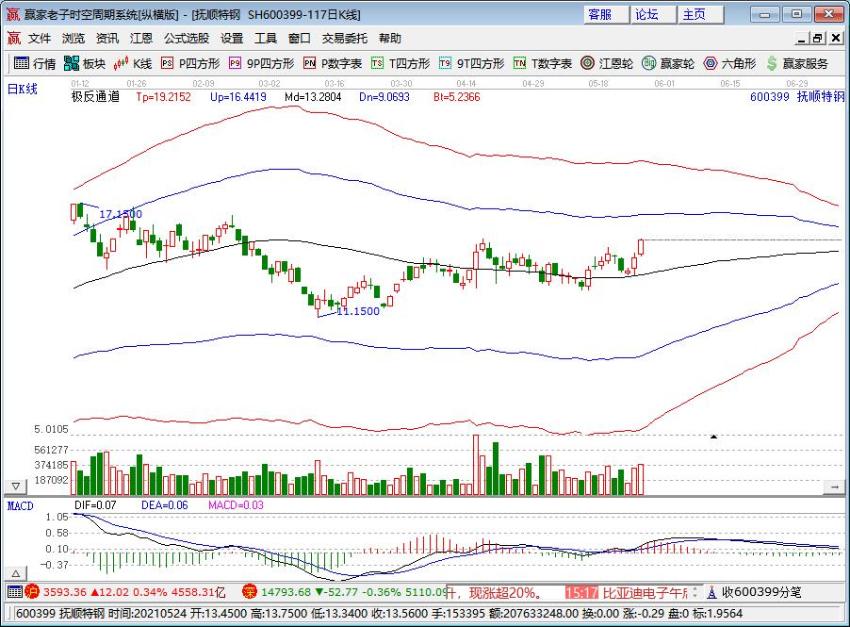
Task: Open 赢家服务 service
Action: click(797, 64)
